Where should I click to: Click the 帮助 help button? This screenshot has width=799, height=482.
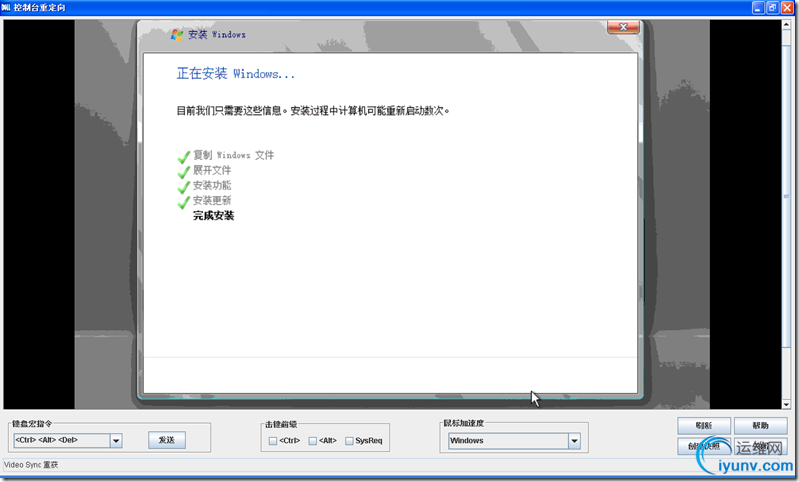tap(760, 425)
